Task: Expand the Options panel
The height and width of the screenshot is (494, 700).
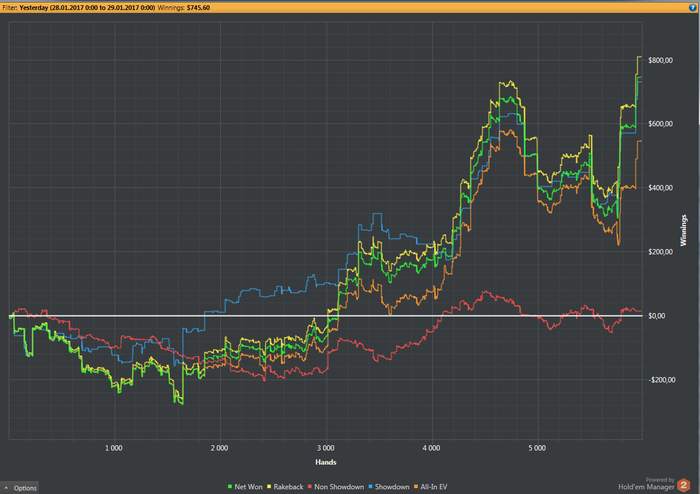Action: point(20,488)
